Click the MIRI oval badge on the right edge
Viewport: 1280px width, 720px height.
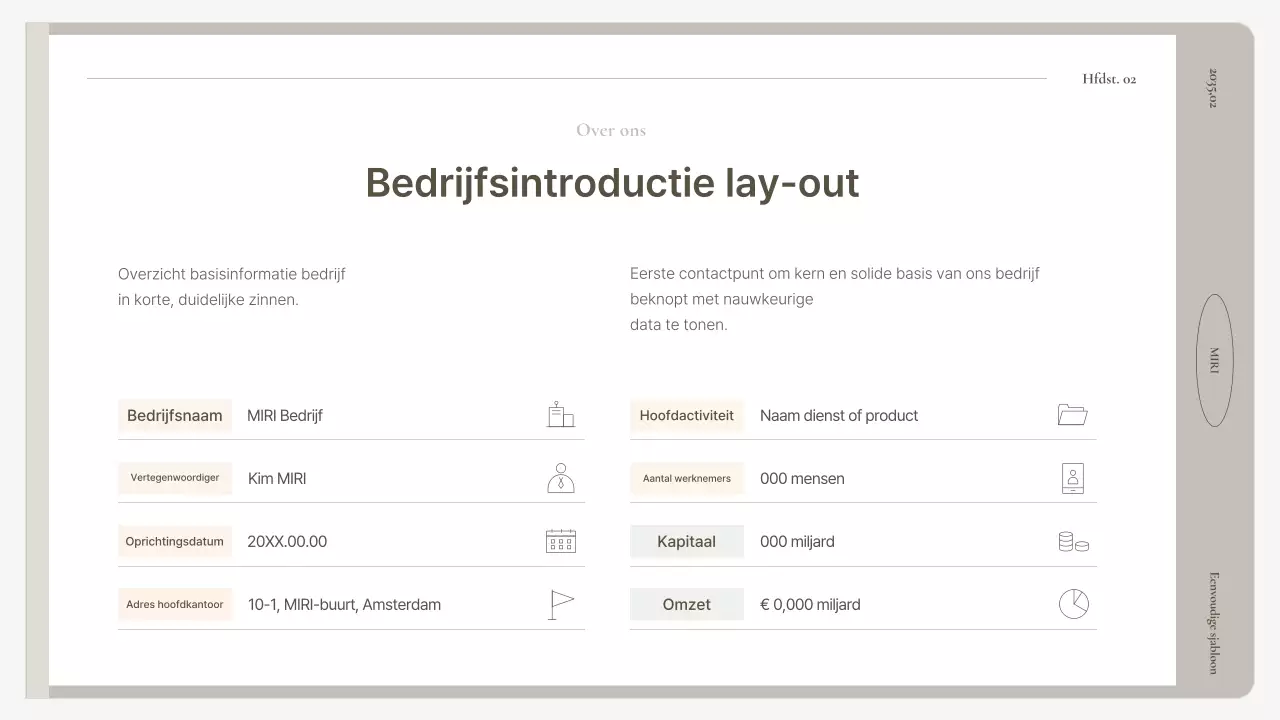tap(1214, 360)
